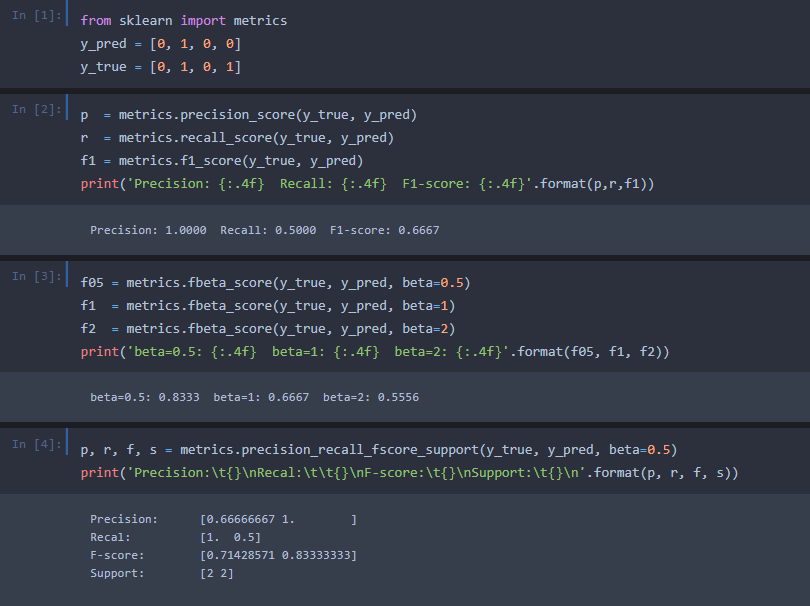
Task: Click the In [4]: cell prompt
Action: point(36,444)
